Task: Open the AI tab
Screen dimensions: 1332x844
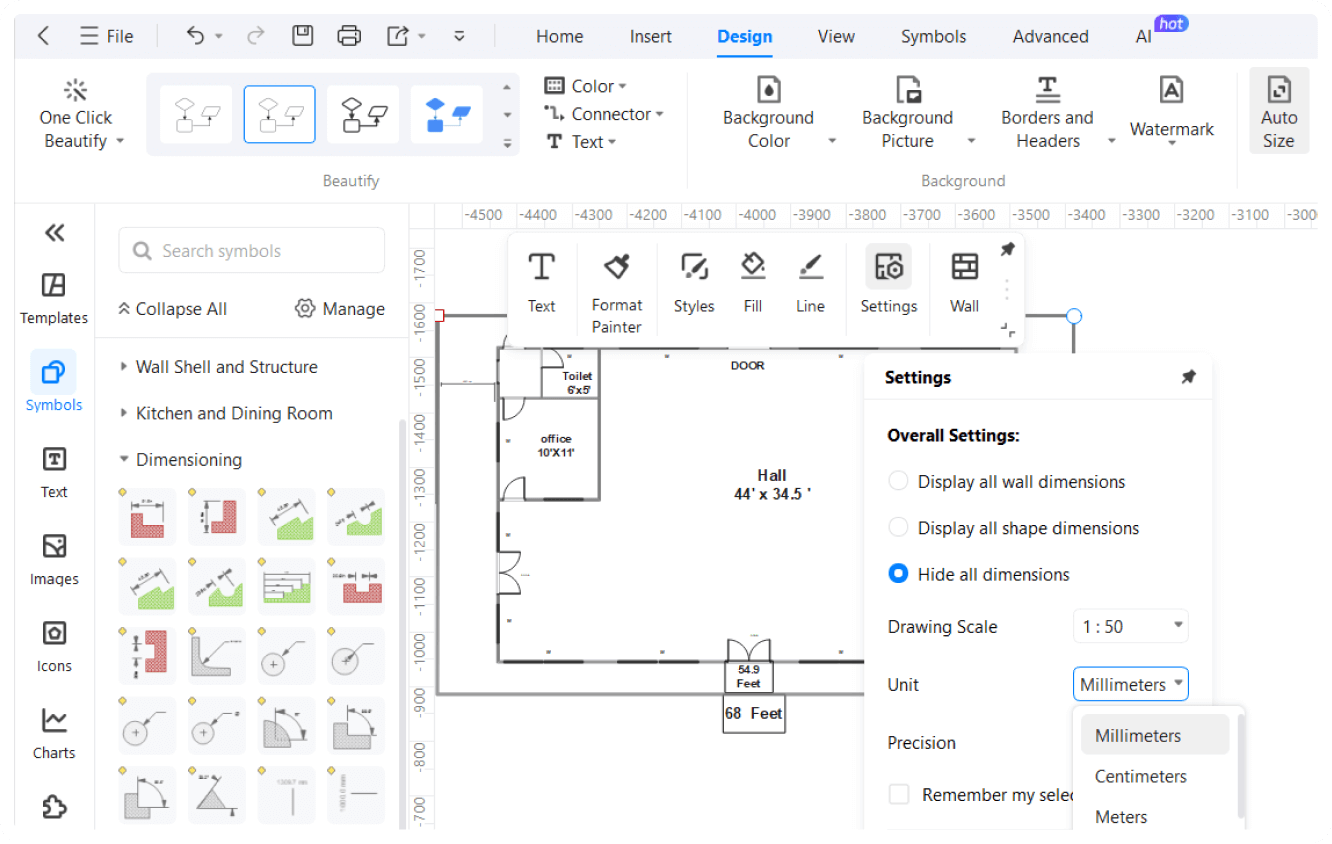Action: tap(1144, 37)
